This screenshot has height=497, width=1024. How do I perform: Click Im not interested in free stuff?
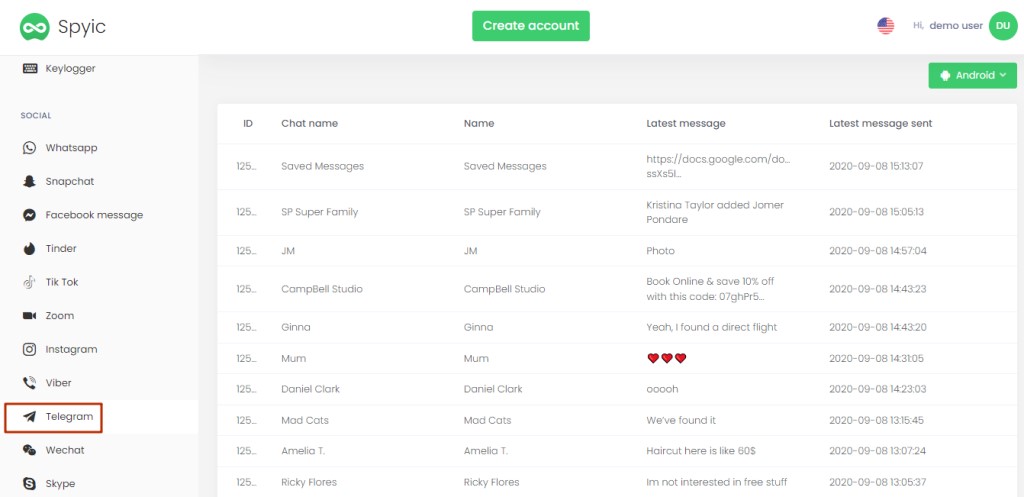[716, 483]
